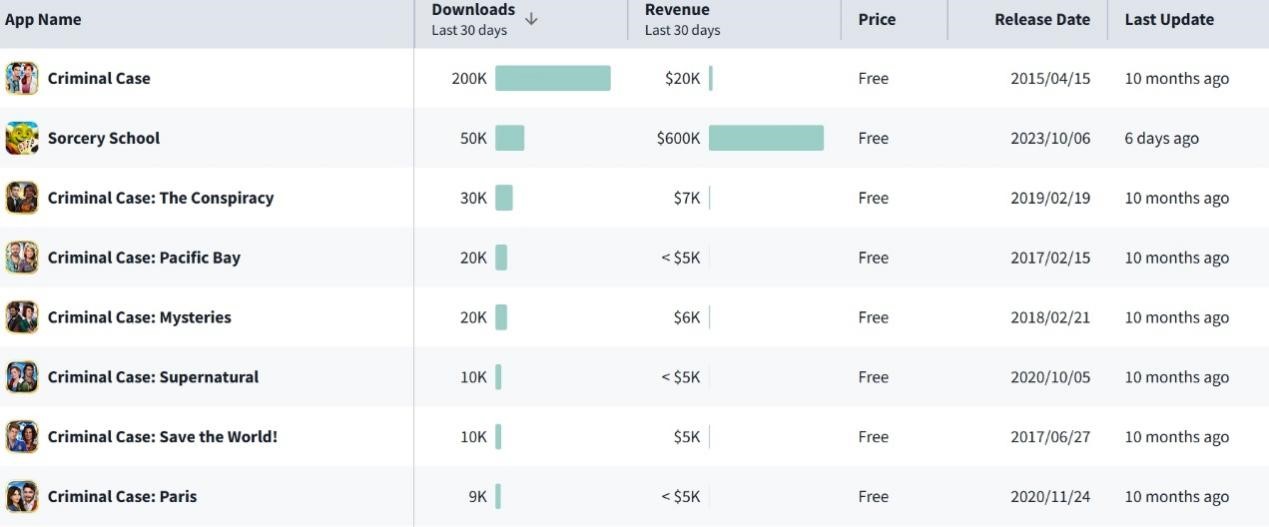The width and height of the screenshot is (1269, 527).
Task: Open the Criminal Case: Paris link
Action: [x=122, y=496]
